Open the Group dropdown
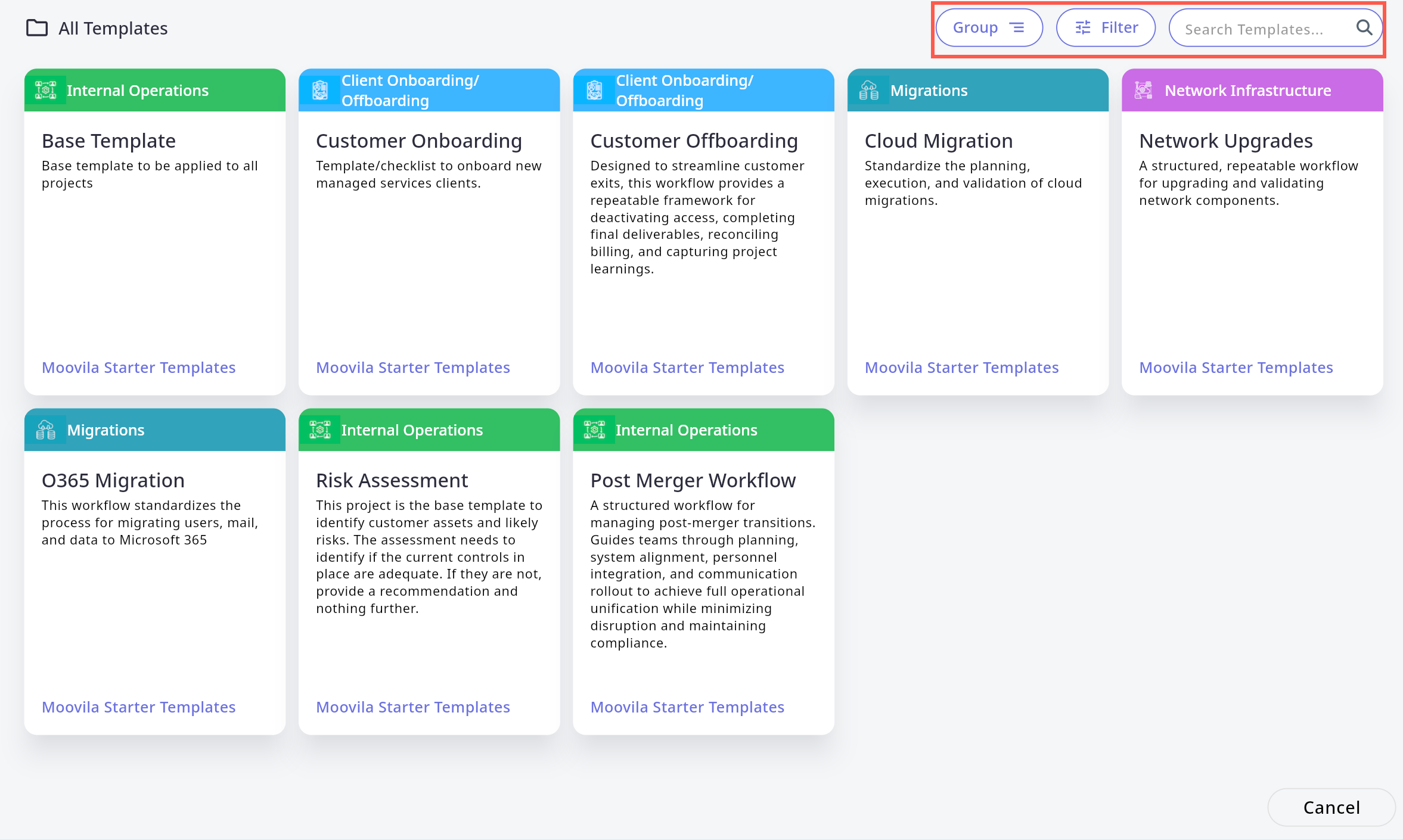 (x=989, y=27)
